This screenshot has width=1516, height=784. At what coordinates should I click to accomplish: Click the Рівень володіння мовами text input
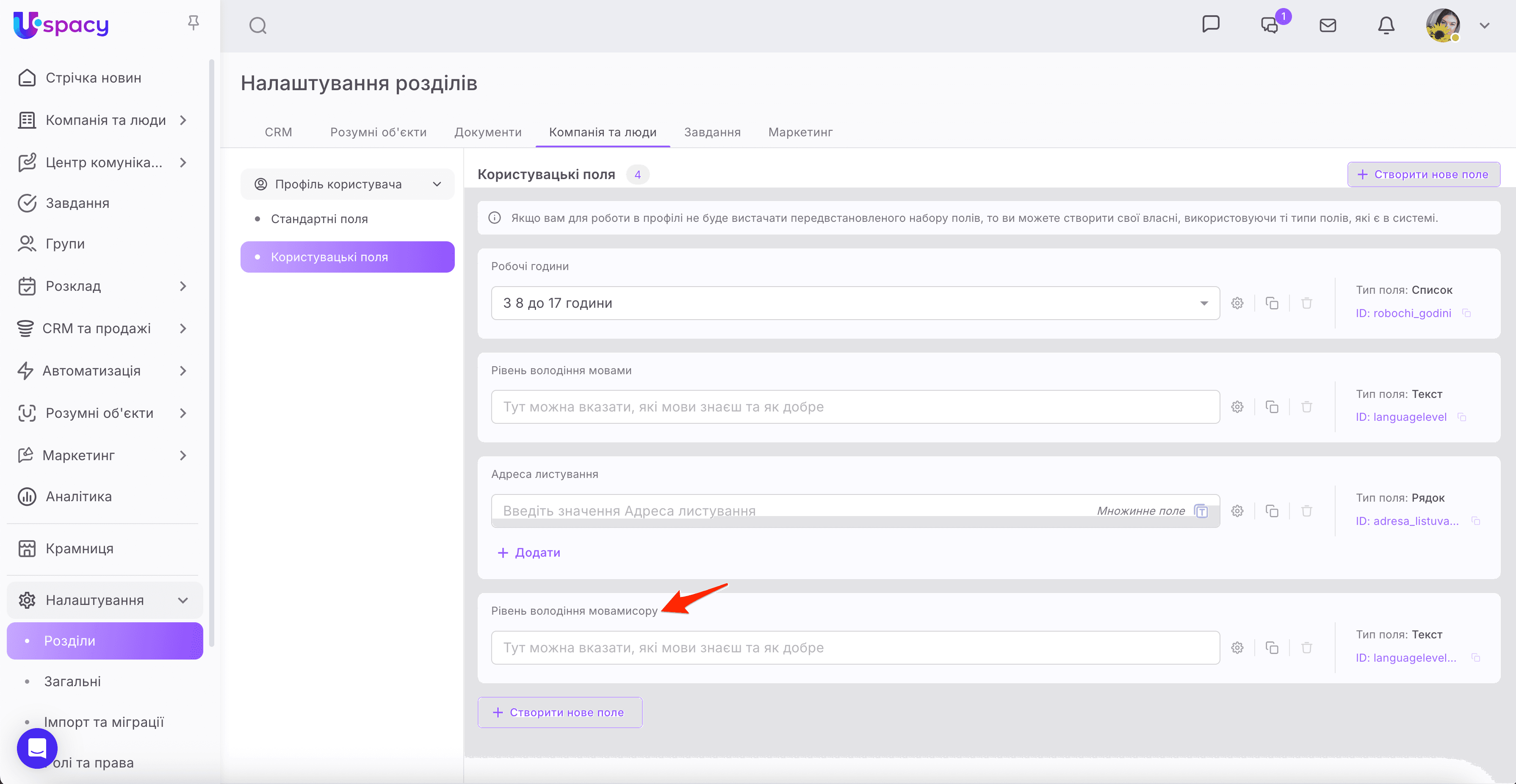coord(855,406)
